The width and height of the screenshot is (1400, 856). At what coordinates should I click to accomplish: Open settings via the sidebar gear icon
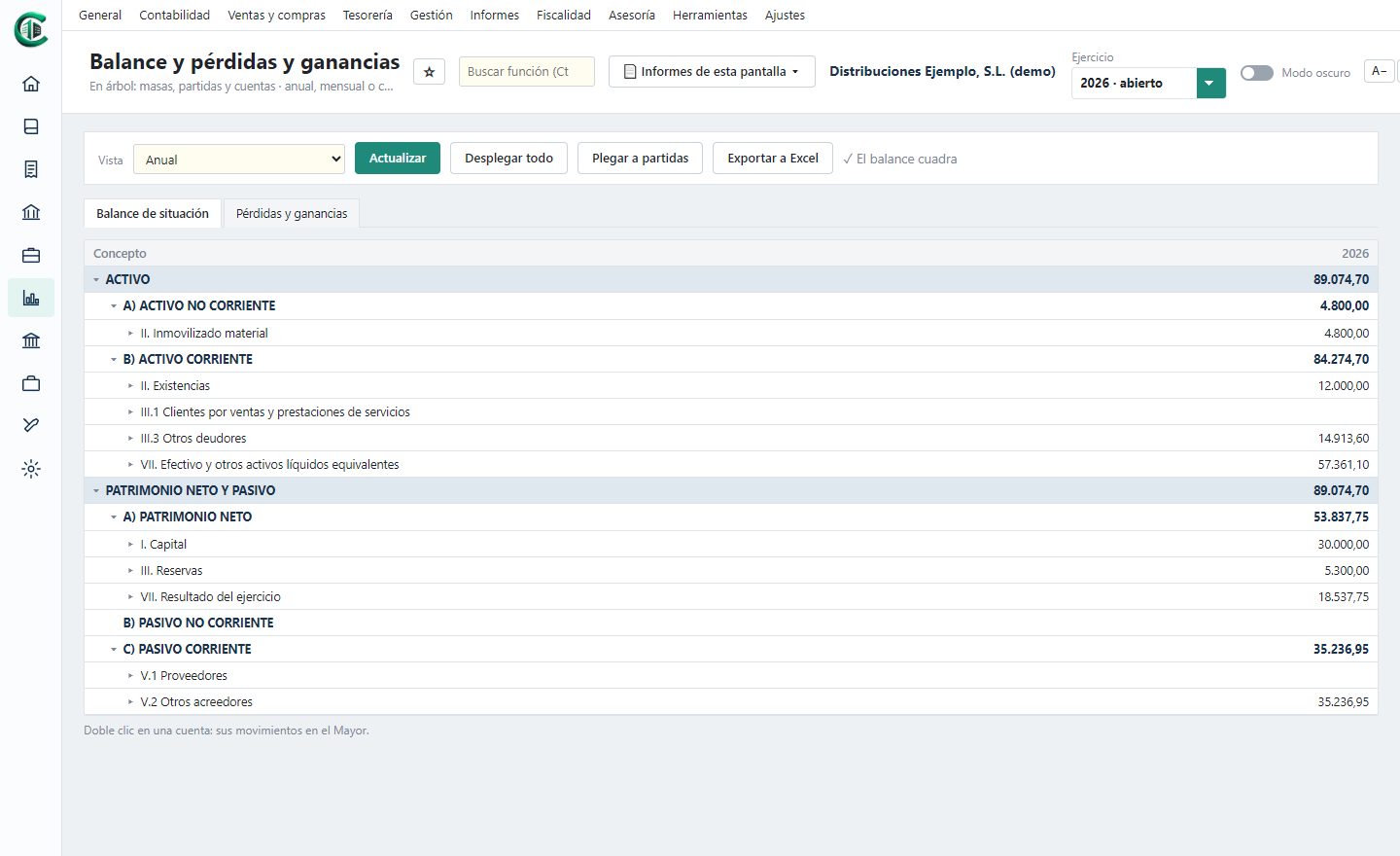pos(31,469)
